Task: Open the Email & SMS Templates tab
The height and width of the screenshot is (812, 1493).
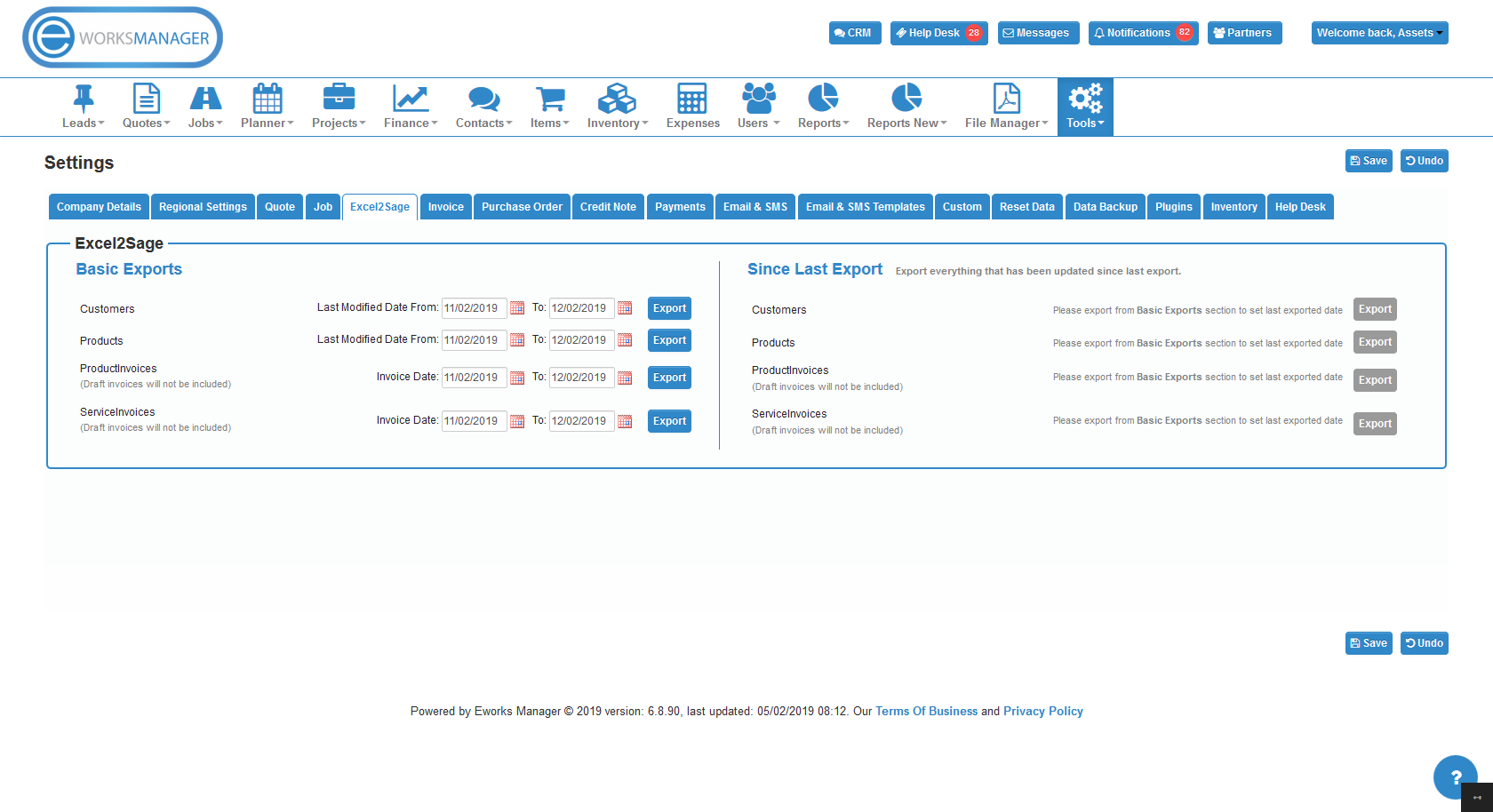Action: [865, 206]
